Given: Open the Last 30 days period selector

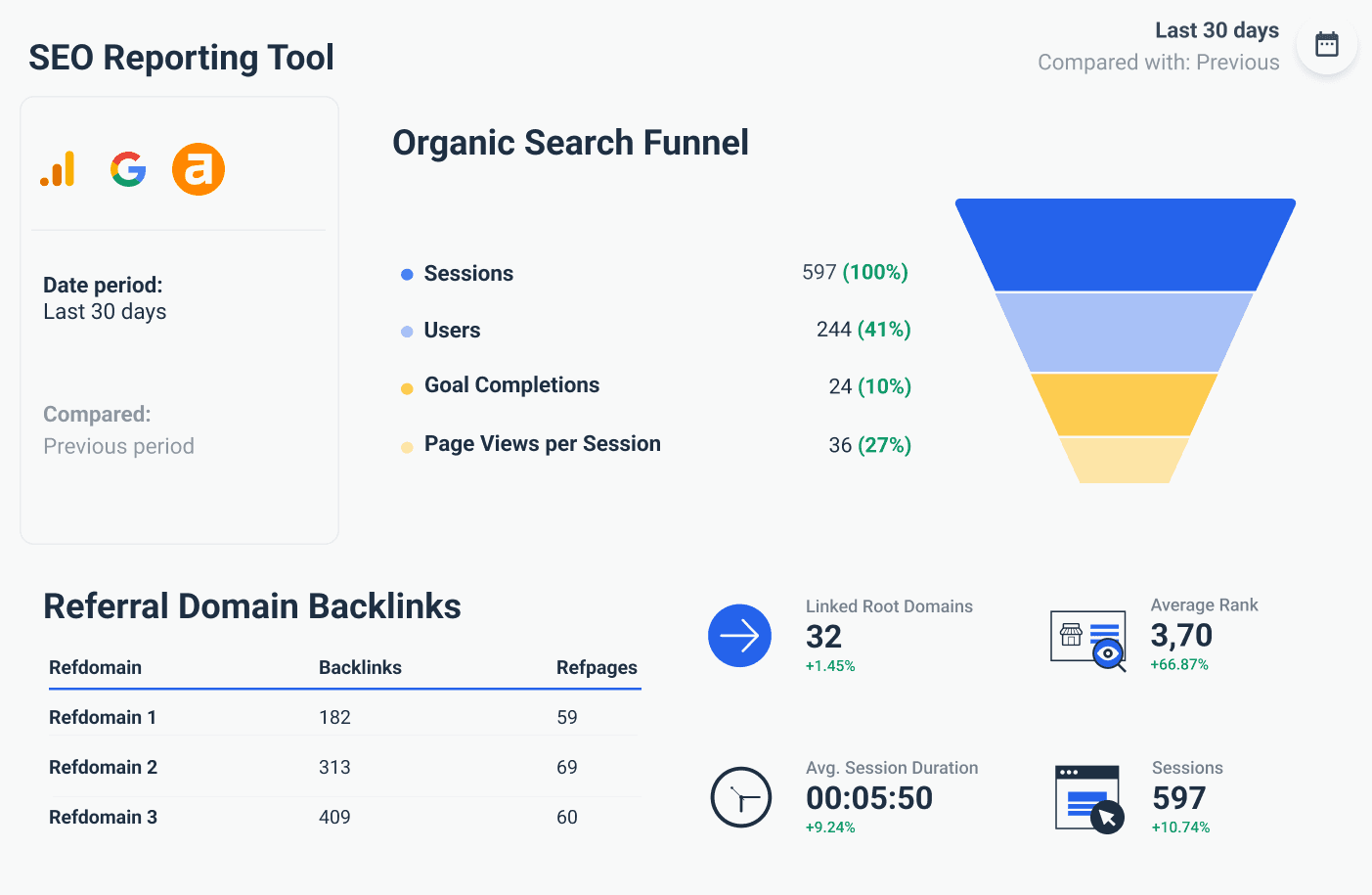Looking at the screenshot, I should (x=1217, y=30).
